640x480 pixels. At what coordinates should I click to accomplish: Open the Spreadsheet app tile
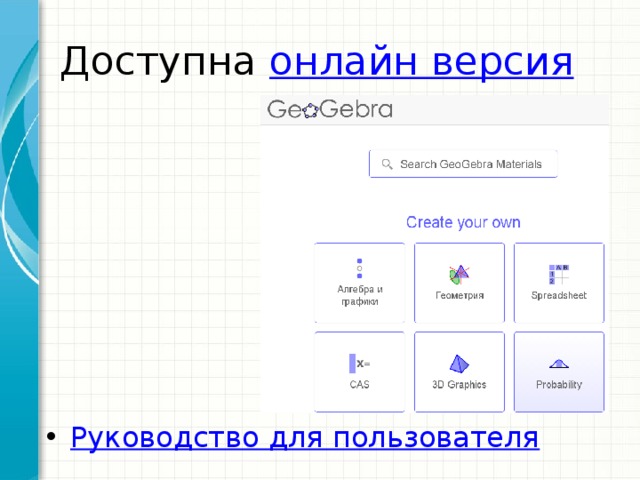pyautogui.click(x=559, y=283)
